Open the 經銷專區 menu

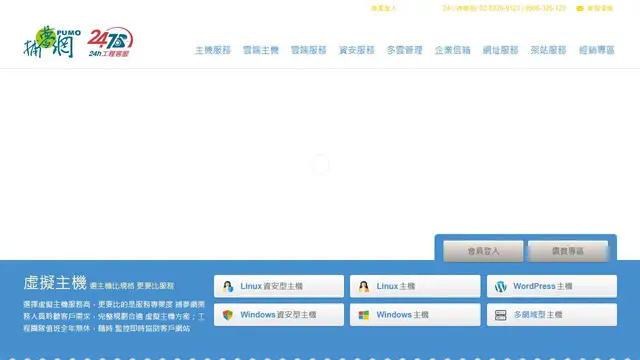[x=597, y=50]
